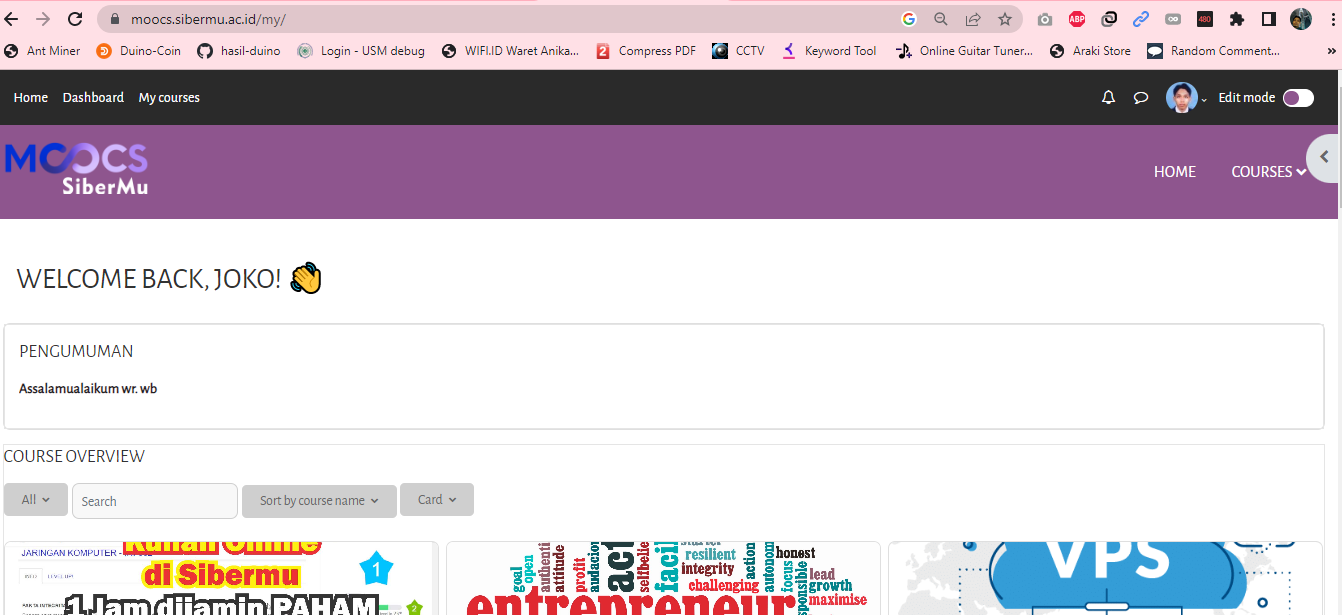Open the notifications bell icon

(x=1108, y=98)
